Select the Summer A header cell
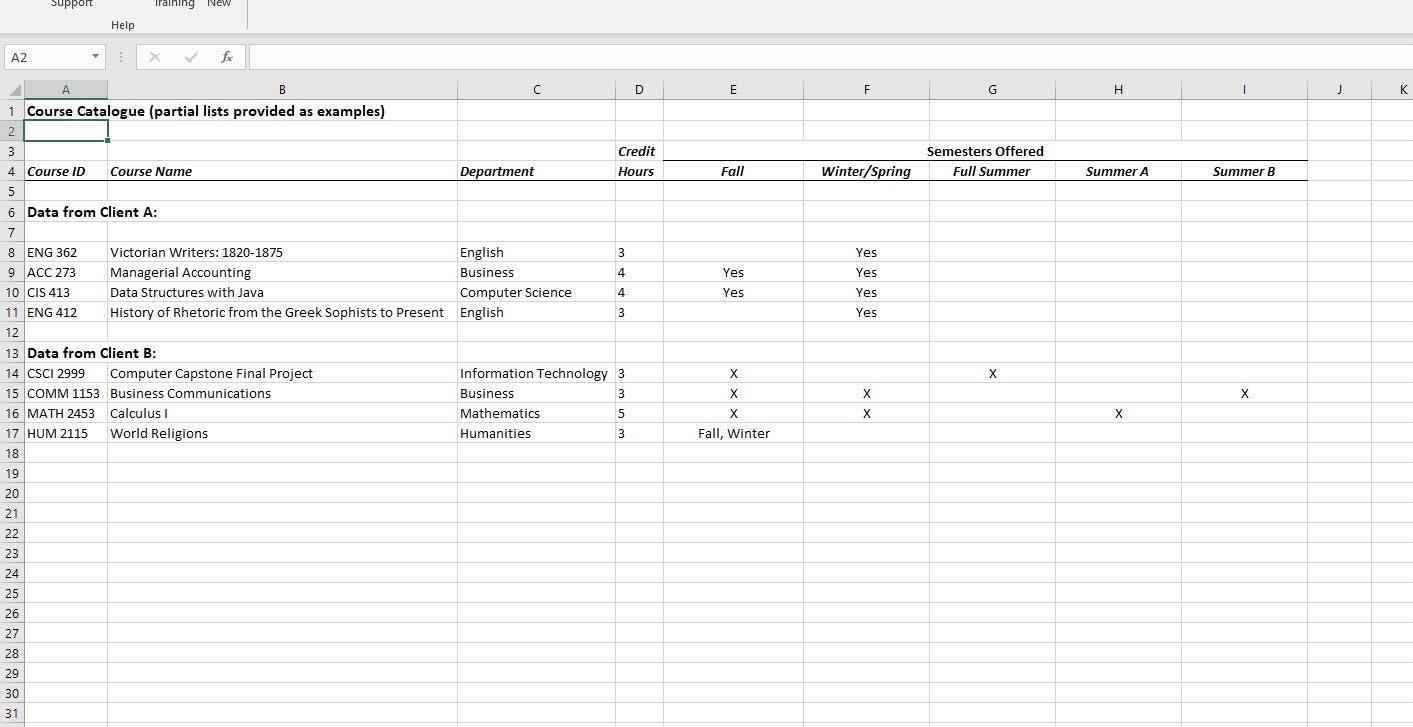The image size is (1413, 727). (x=1118, y=171)
